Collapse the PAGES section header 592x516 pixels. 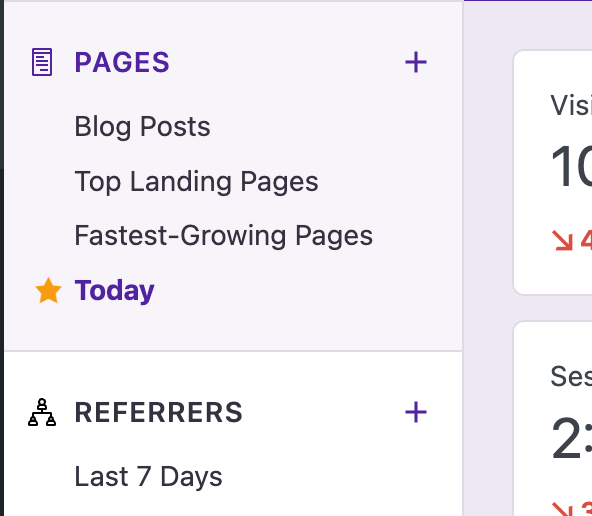pos(122,62)
